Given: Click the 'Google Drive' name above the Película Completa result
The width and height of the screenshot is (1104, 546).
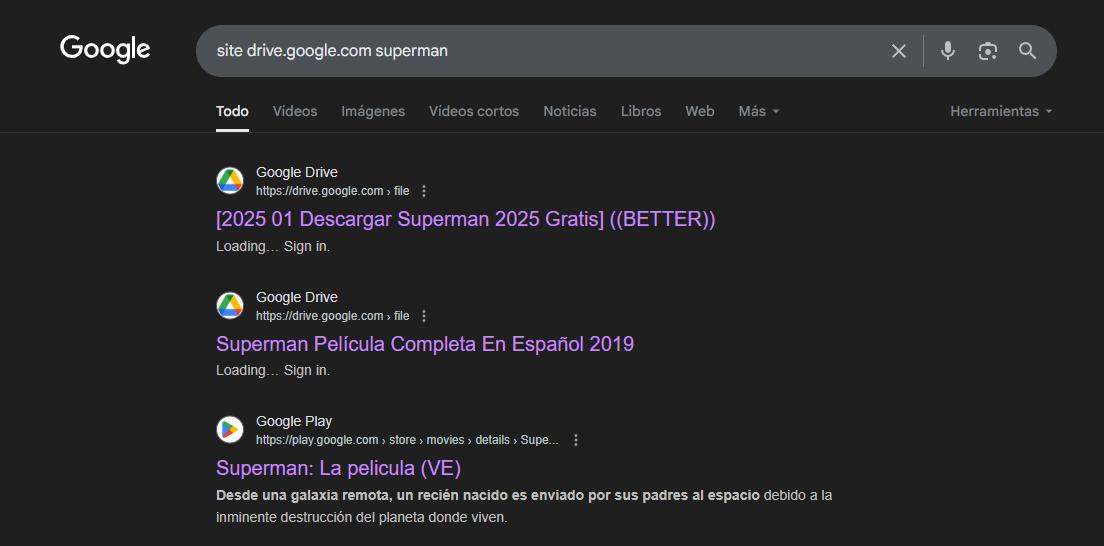Looking at the screenshot, I should (296, 297).
